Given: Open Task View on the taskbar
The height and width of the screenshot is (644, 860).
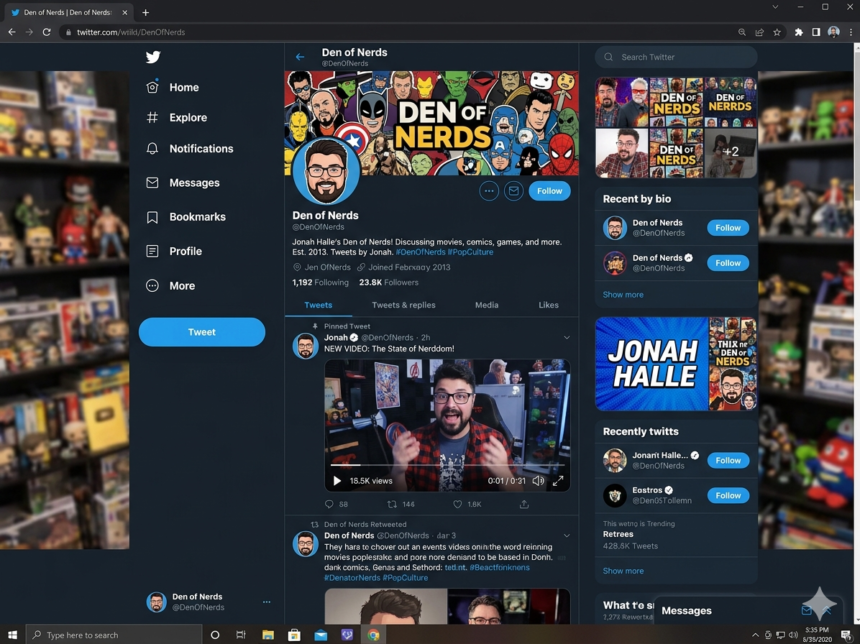Looking at the screenshot, I should [240, 635].
